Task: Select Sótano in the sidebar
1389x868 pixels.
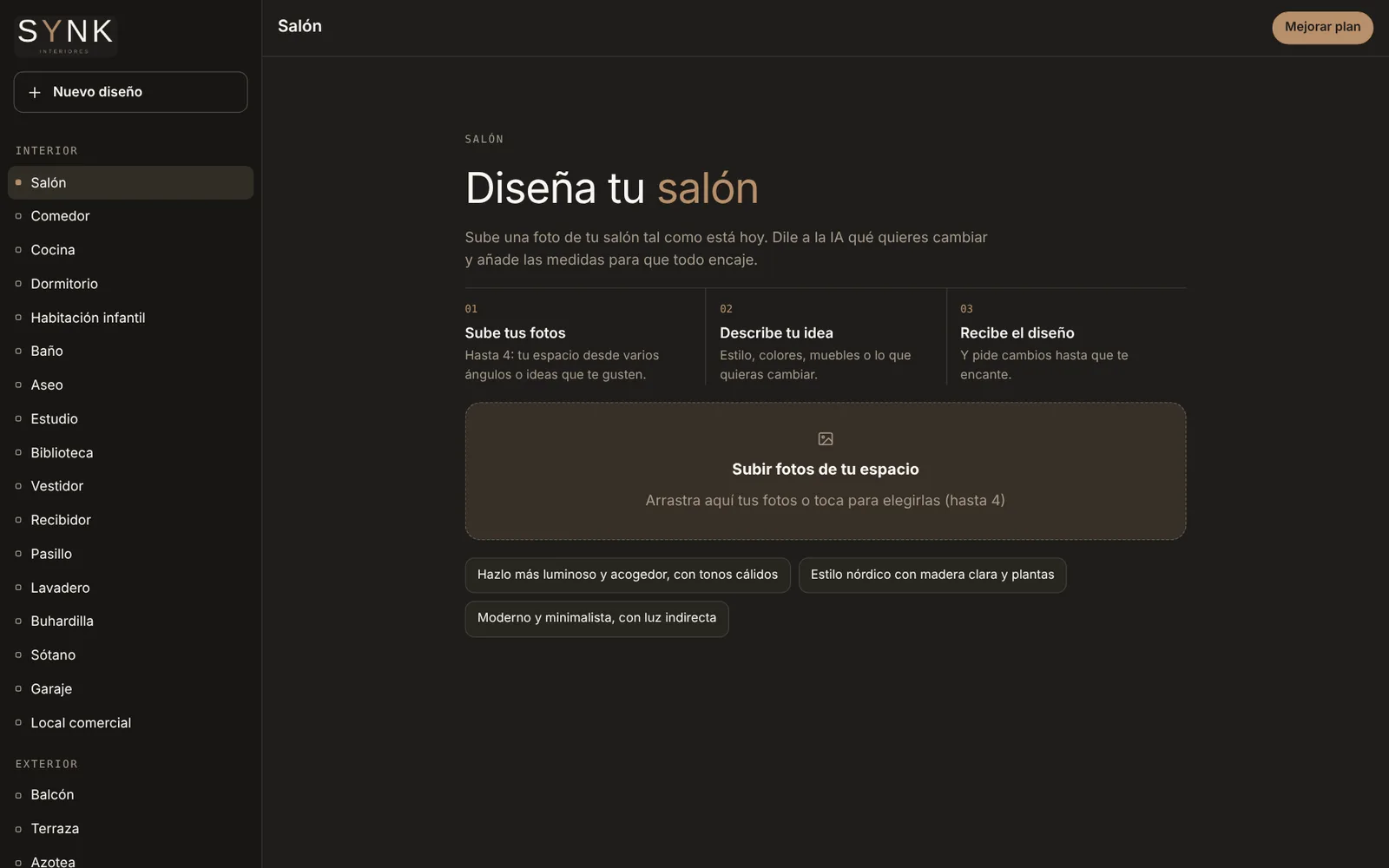Action: pos(130,654)
